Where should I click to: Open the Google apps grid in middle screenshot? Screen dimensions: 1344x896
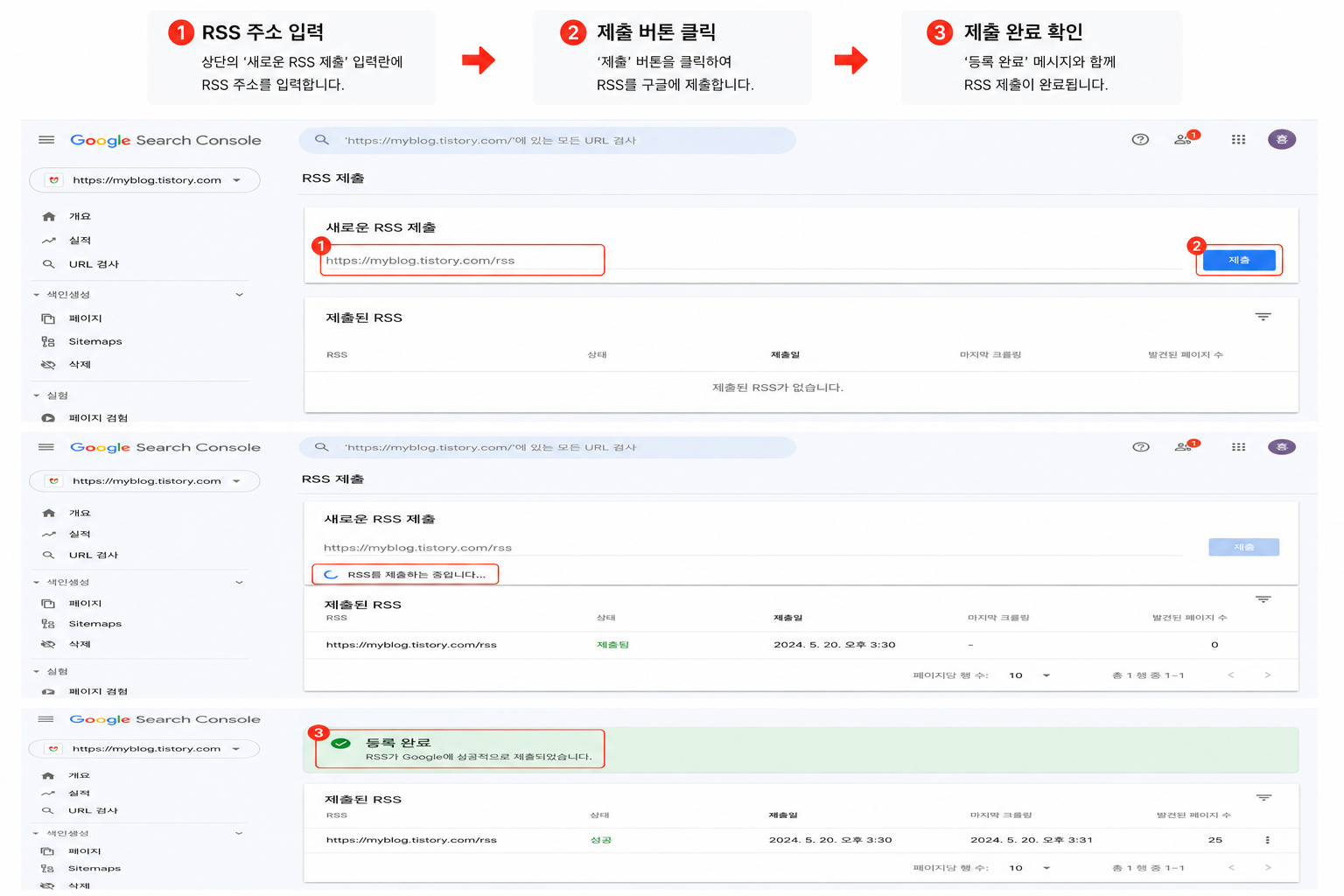tap(1238, 447)
